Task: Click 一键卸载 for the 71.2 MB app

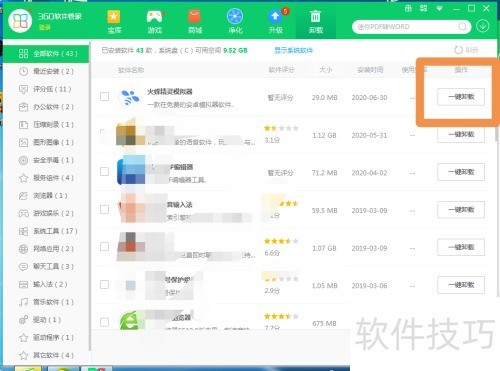Action: pos(461,172)
